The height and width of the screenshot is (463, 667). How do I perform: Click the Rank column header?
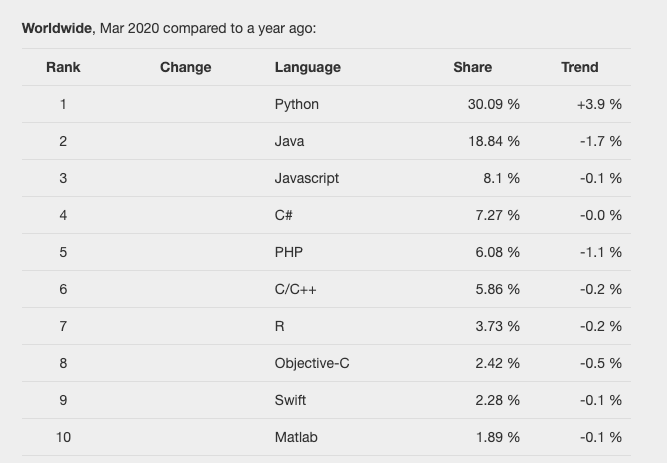click(x=63, y=67)
